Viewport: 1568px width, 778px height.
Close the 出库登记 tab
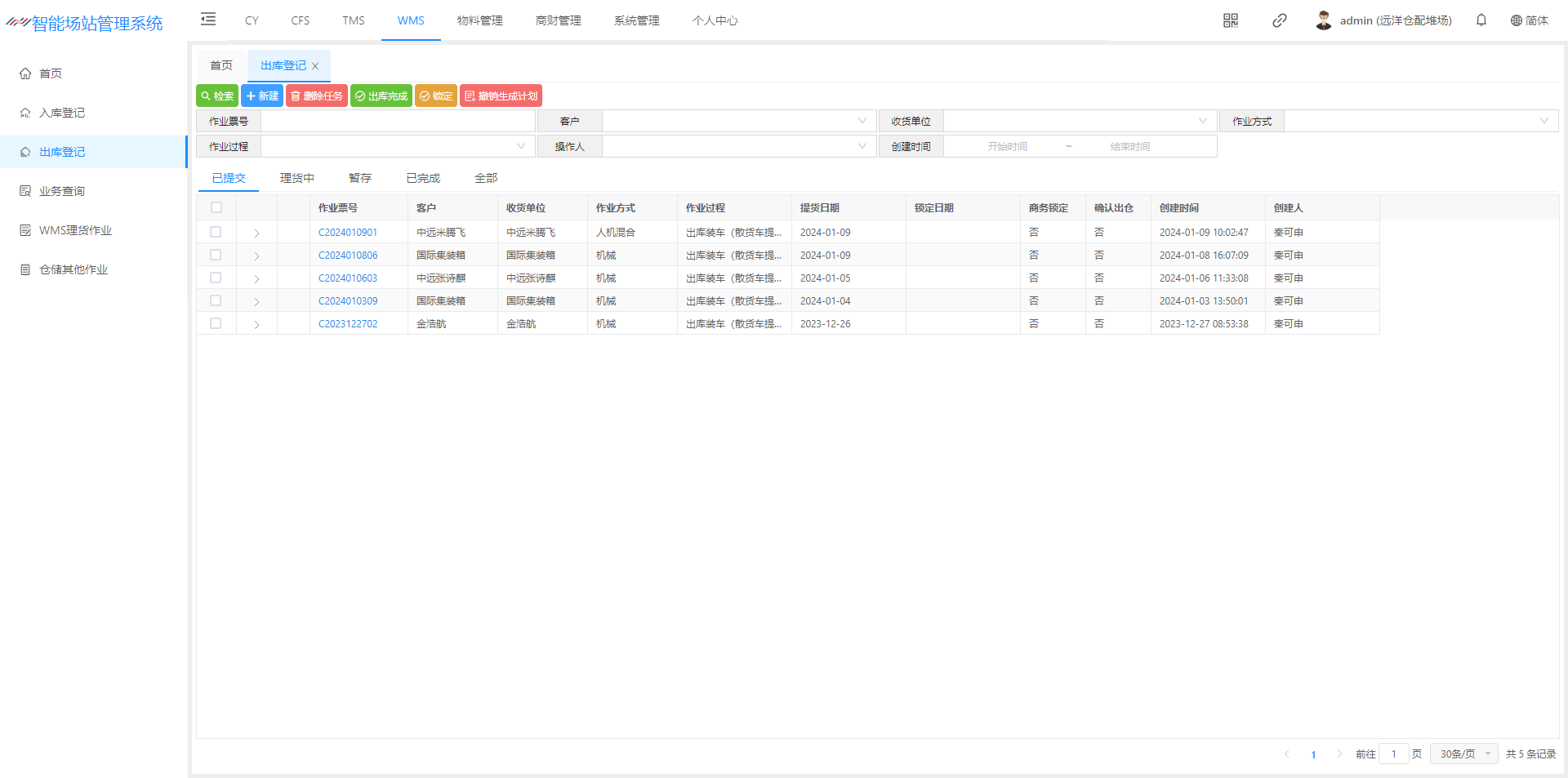(315, 66)
